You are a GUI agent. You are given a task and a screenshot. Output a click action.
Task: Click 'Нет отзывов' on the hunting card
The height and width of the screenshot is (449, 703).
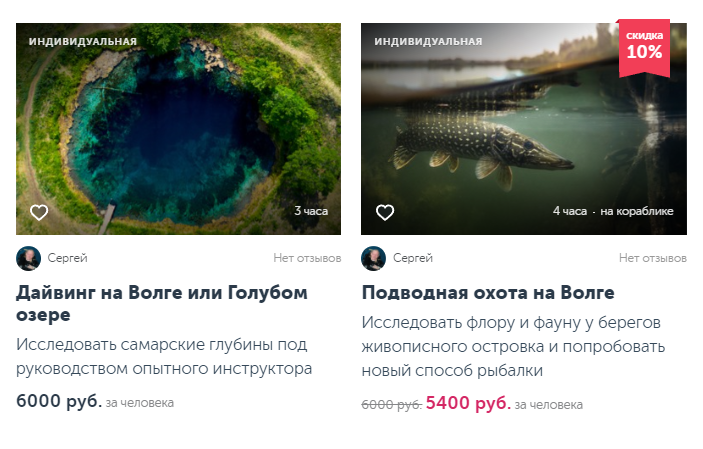653,258
